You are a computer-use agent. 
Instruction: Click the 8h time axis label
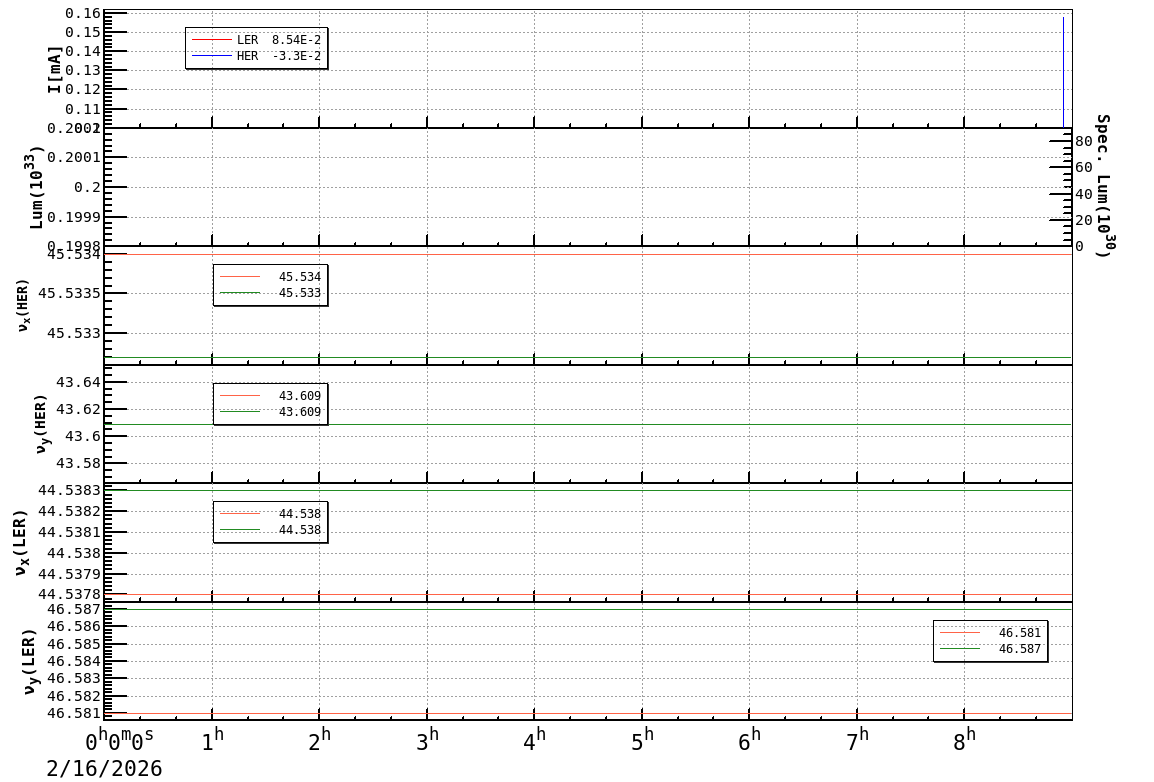(x=964, y=742)
